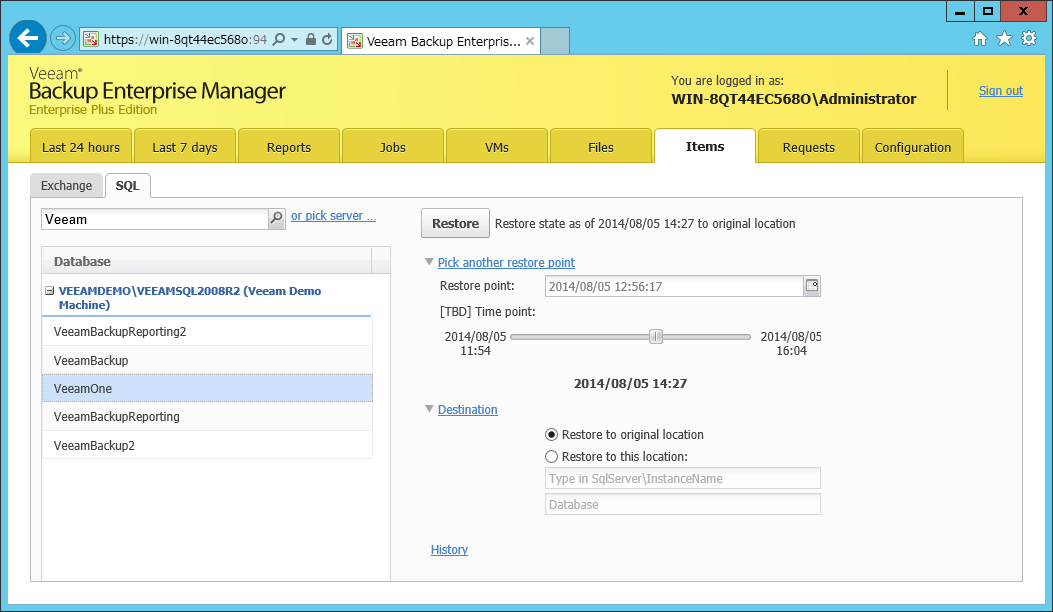Open the Configuration tab
1053x612 pixels.
tap(913, 146)
